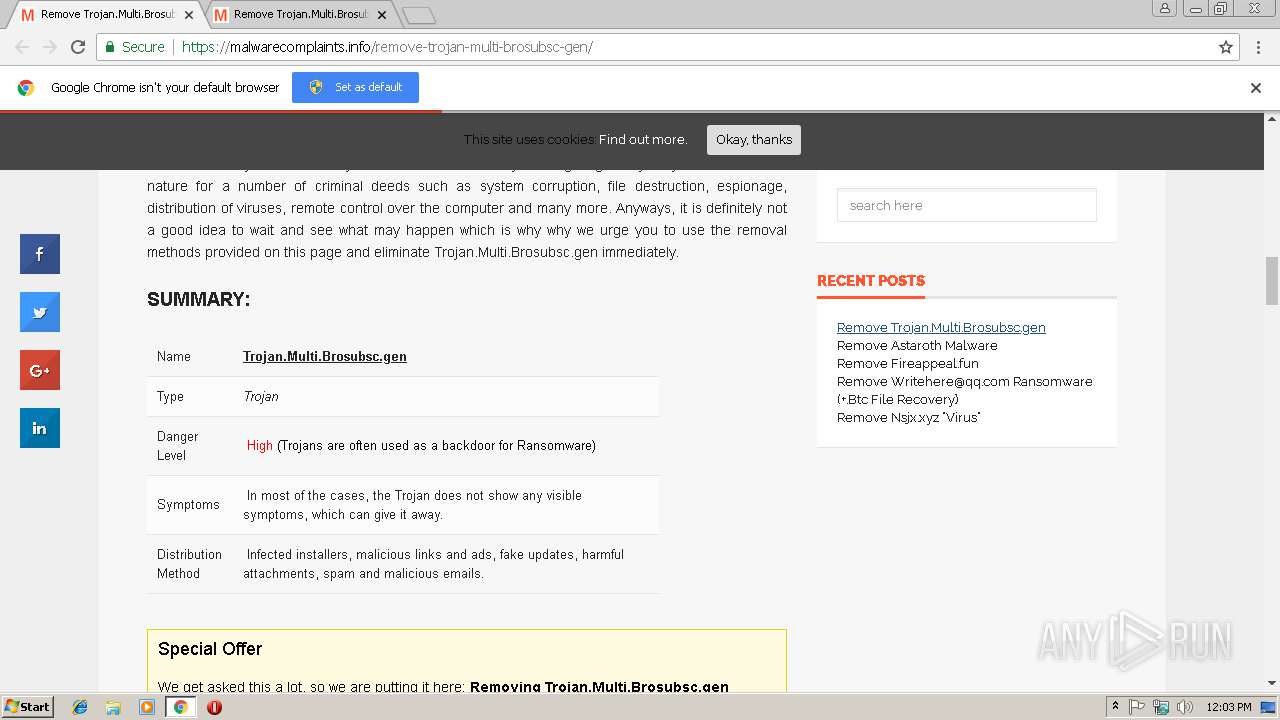The image size is (1280, 720).
Task: Click Distribution Method label
Action: click(x=190, y=564)
